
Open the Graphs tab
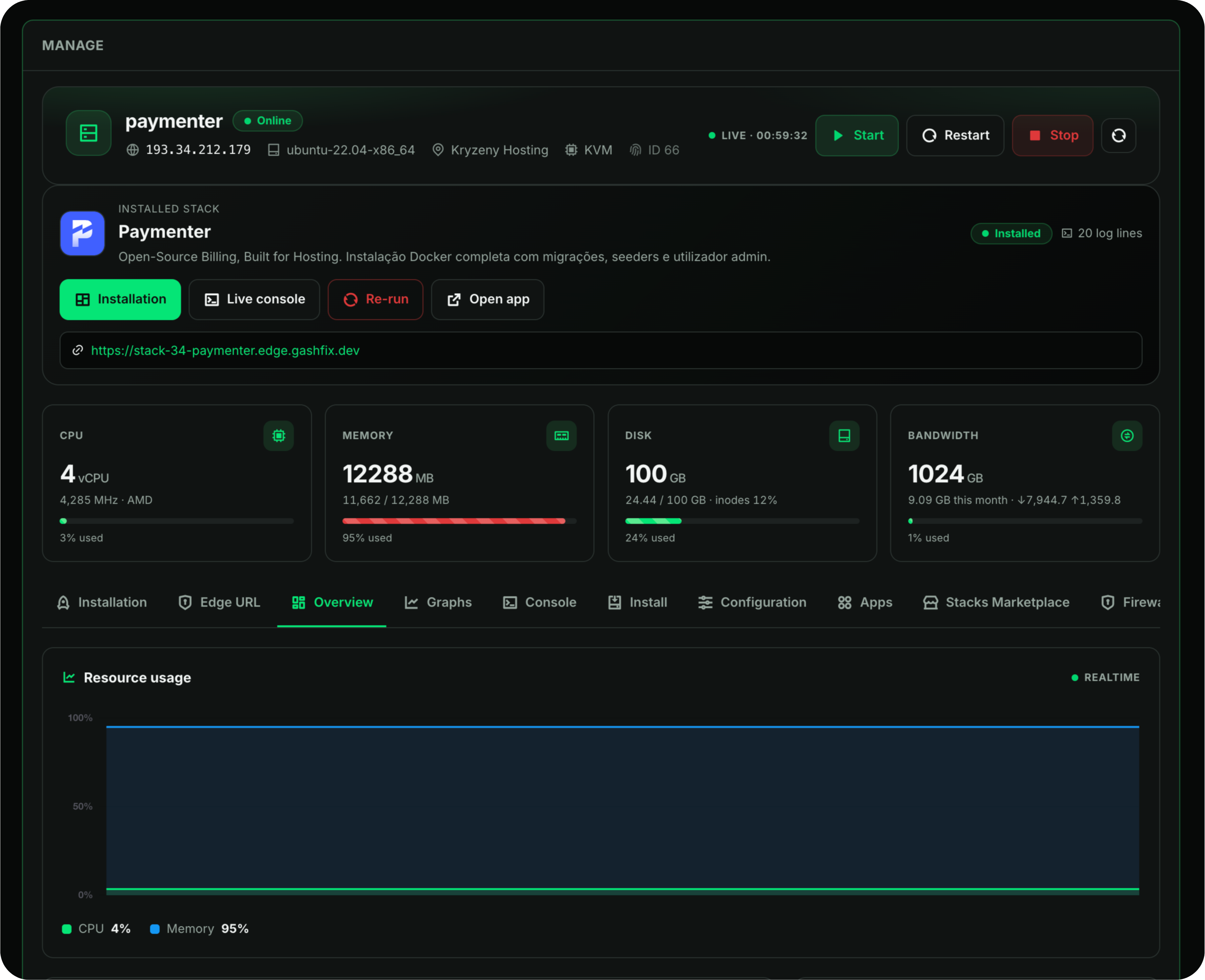pos(438,603)
